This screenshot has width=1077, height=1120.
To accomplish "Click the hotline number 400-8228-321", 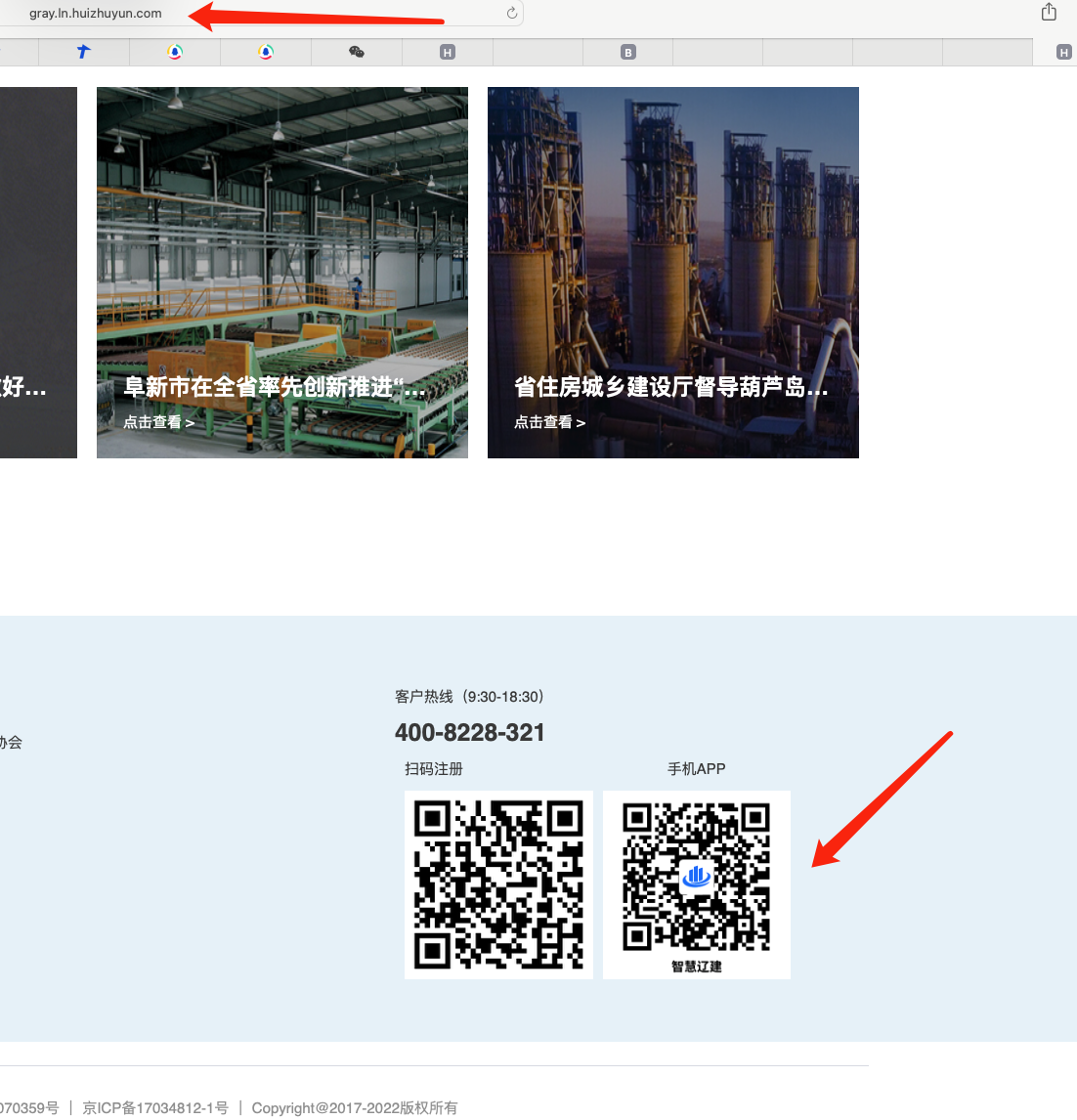I will point(469,732).
